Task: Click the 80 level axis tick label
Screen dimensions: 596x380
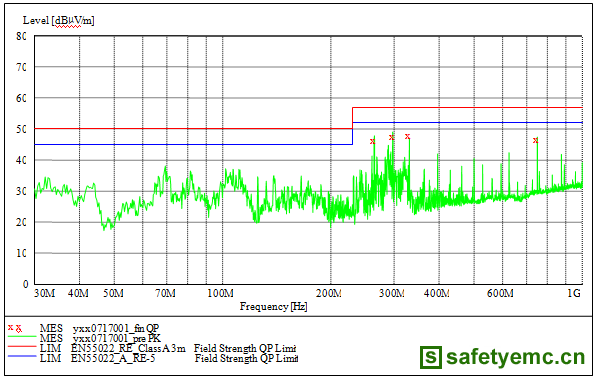Action: 21,36
